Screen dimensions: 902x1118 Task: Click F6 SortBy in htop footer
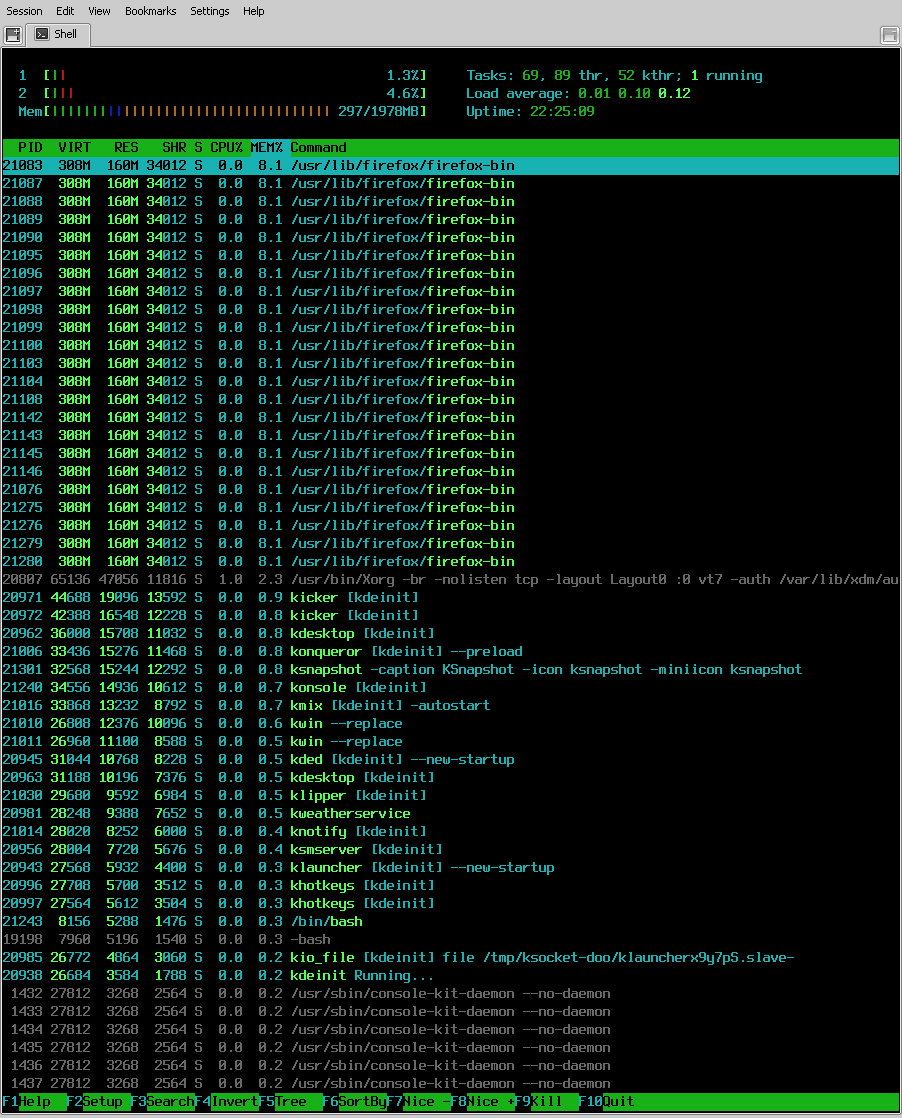tap(354, 1102)
